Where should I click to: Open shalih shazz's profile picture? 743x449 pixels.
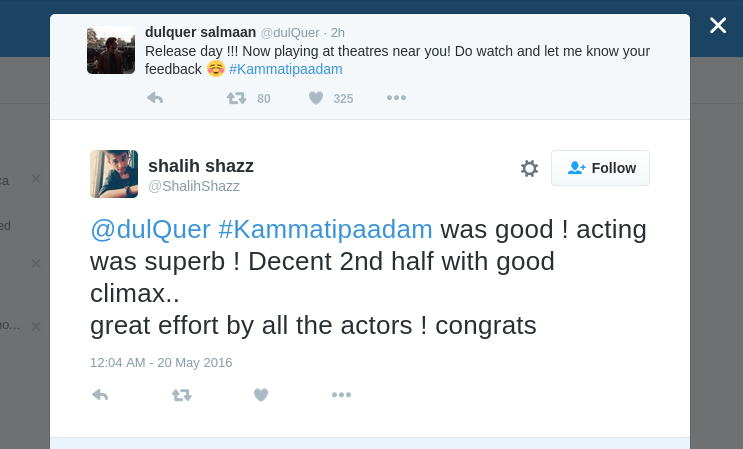(114, 174)
